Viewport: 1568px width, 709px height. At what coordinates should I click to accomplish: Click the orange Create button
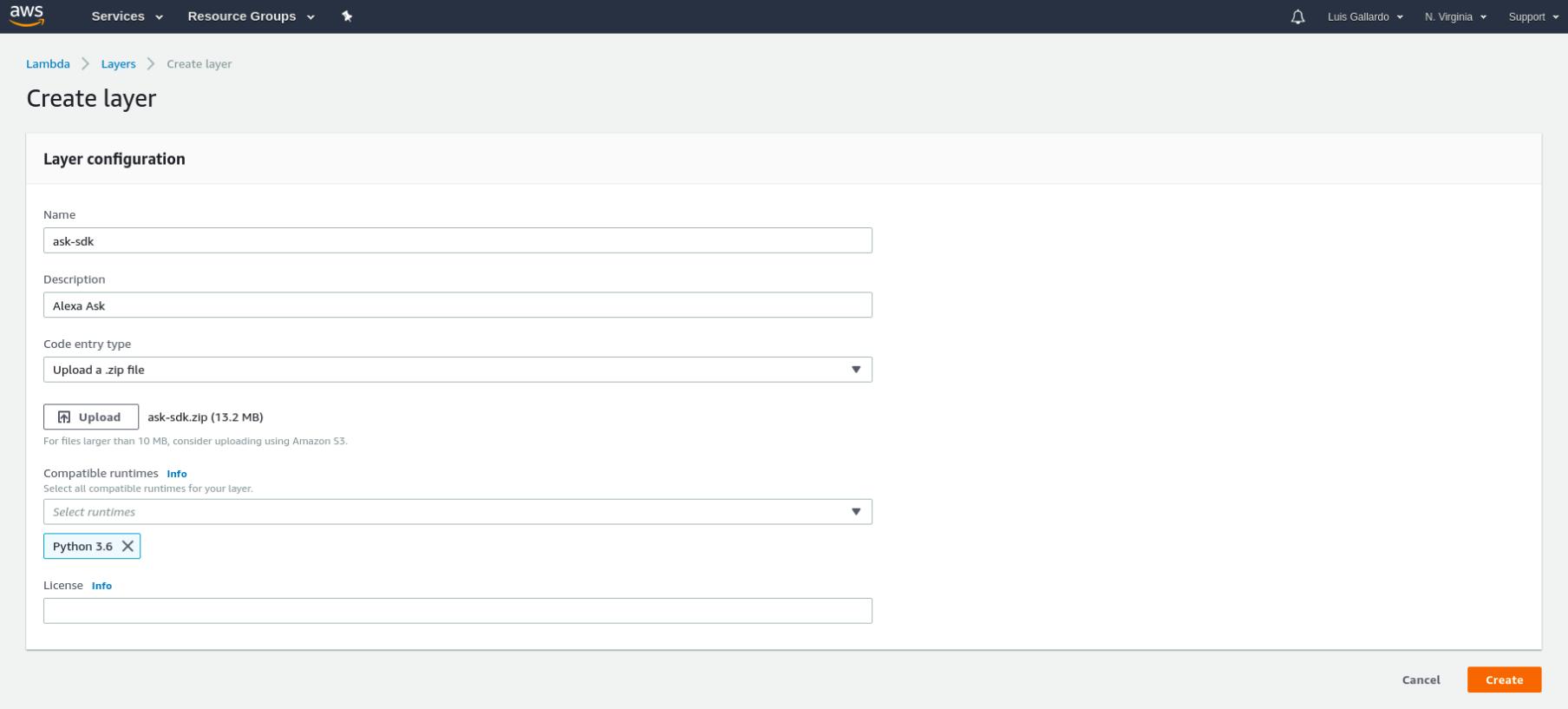1504,679
